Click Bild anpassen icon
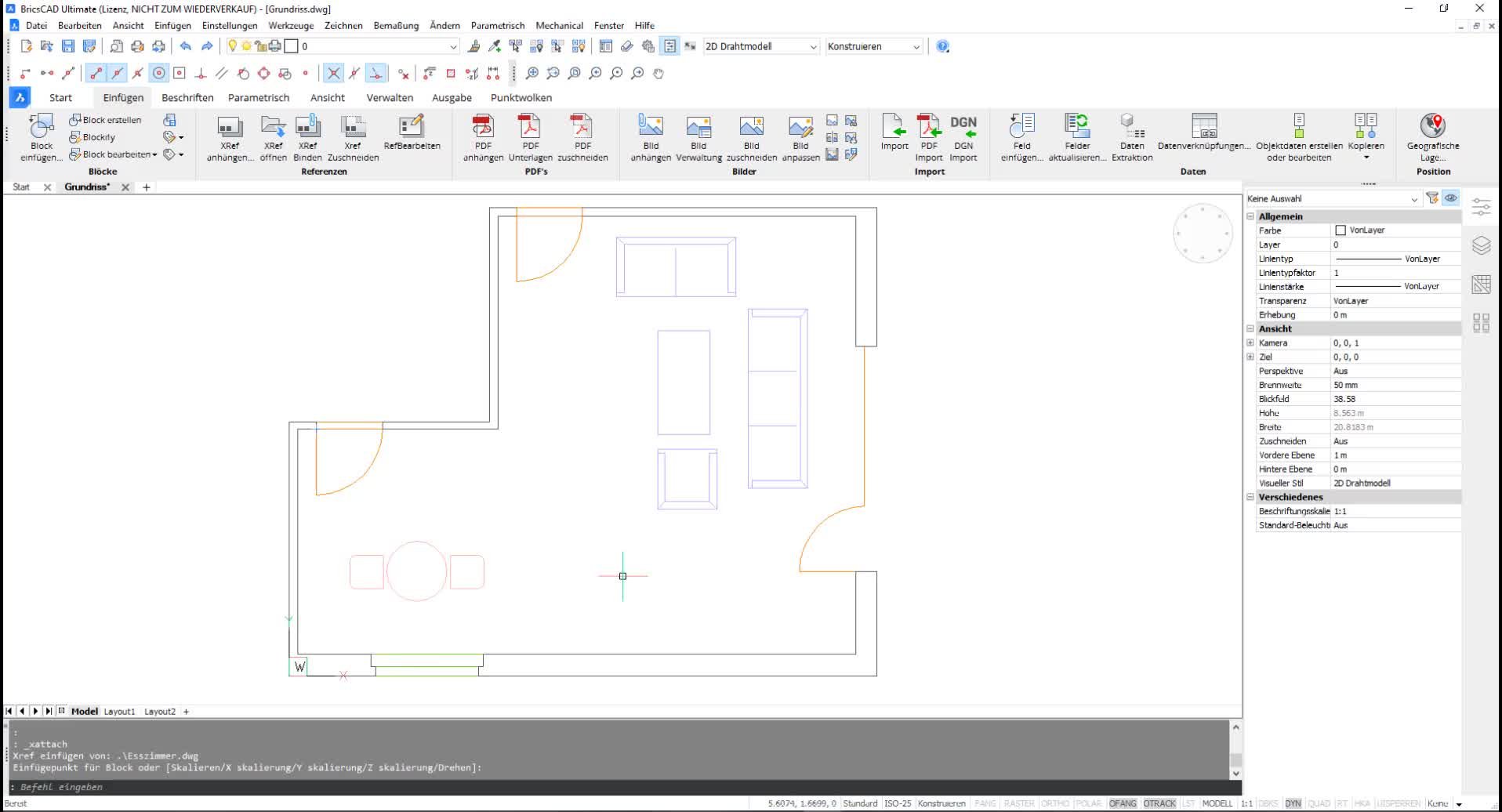 (x=800, y=127)
